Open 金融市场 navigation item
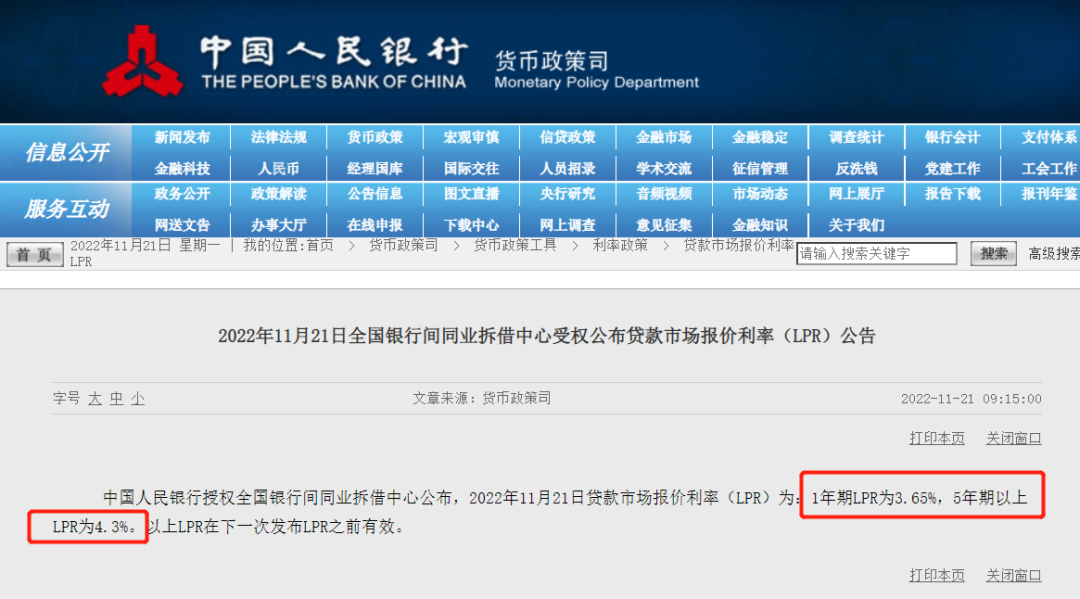1080x599 pixels. coord(664,138)
